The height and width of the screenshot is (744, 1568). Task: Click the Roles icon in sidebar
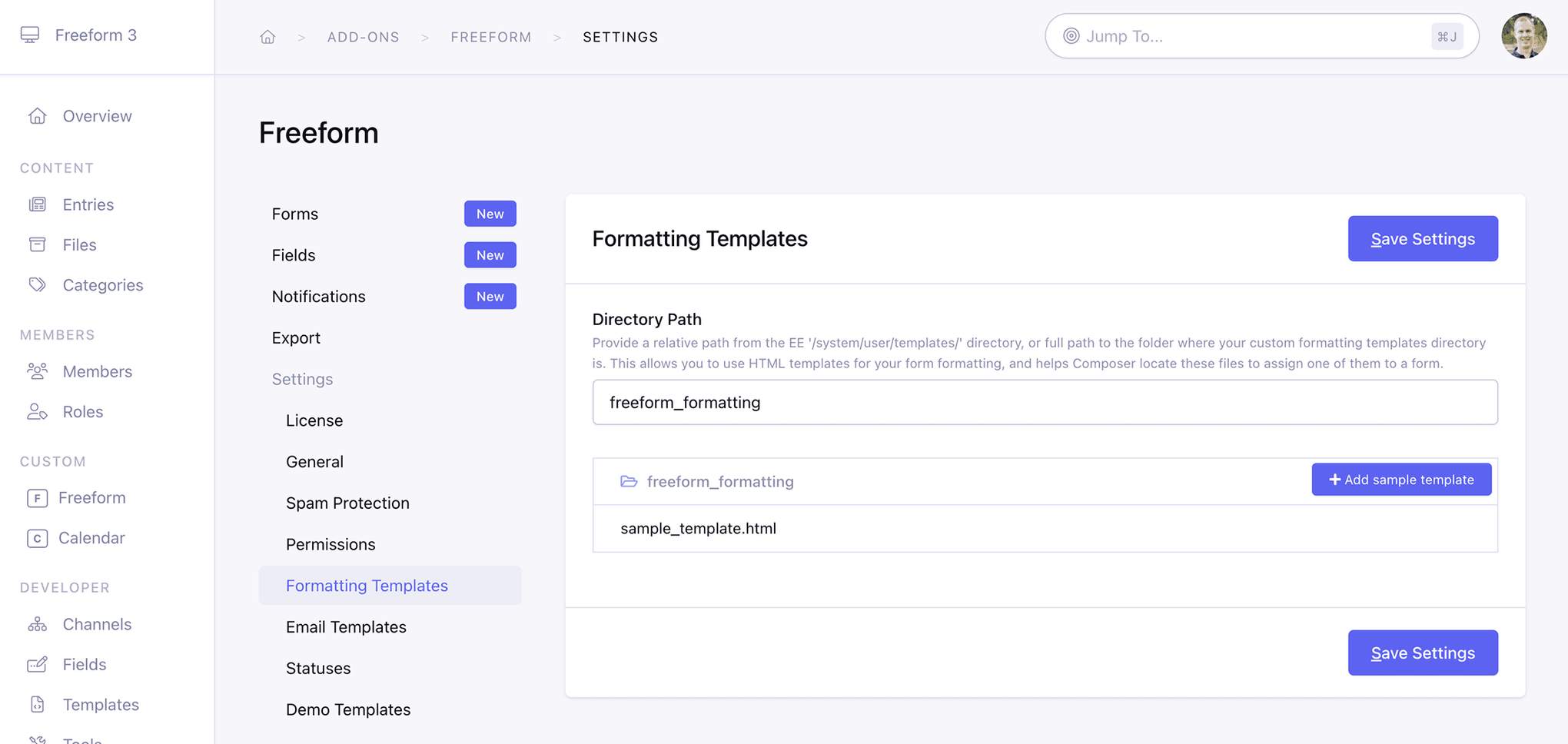pos(37,411)
